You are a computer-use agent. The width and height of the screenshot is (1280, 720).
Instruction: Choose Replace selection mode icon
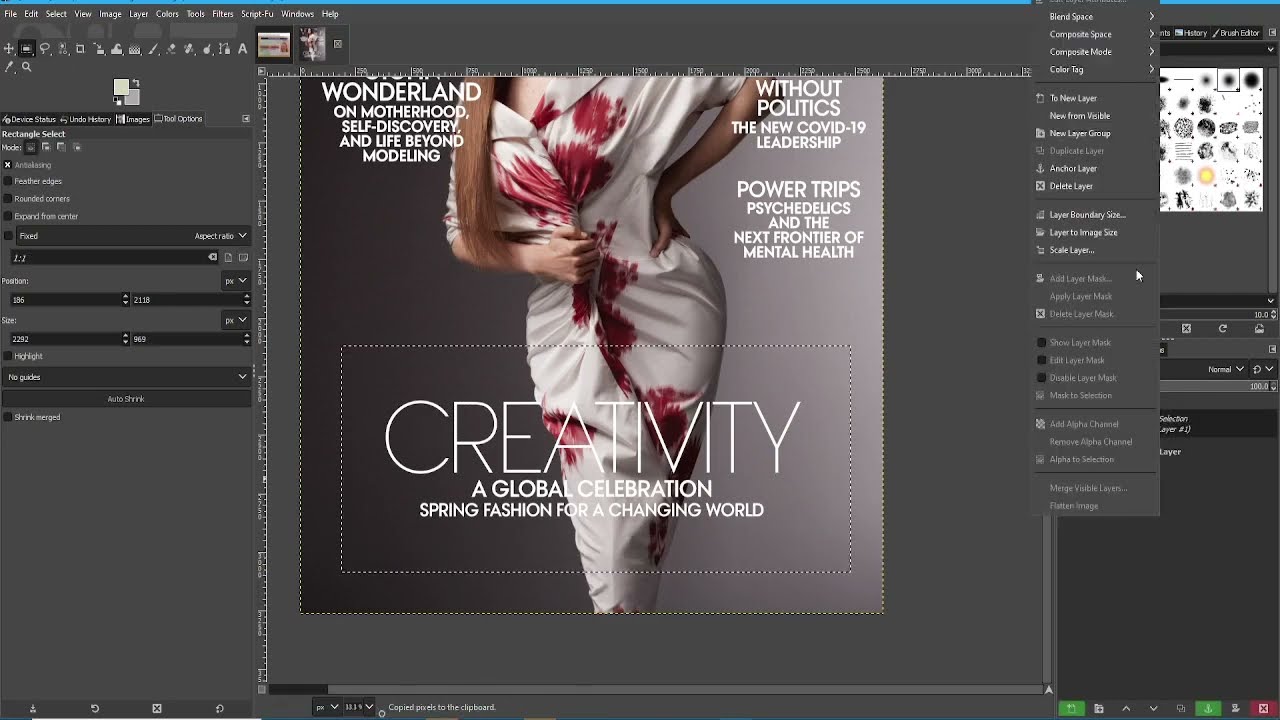tap(30, 147)
